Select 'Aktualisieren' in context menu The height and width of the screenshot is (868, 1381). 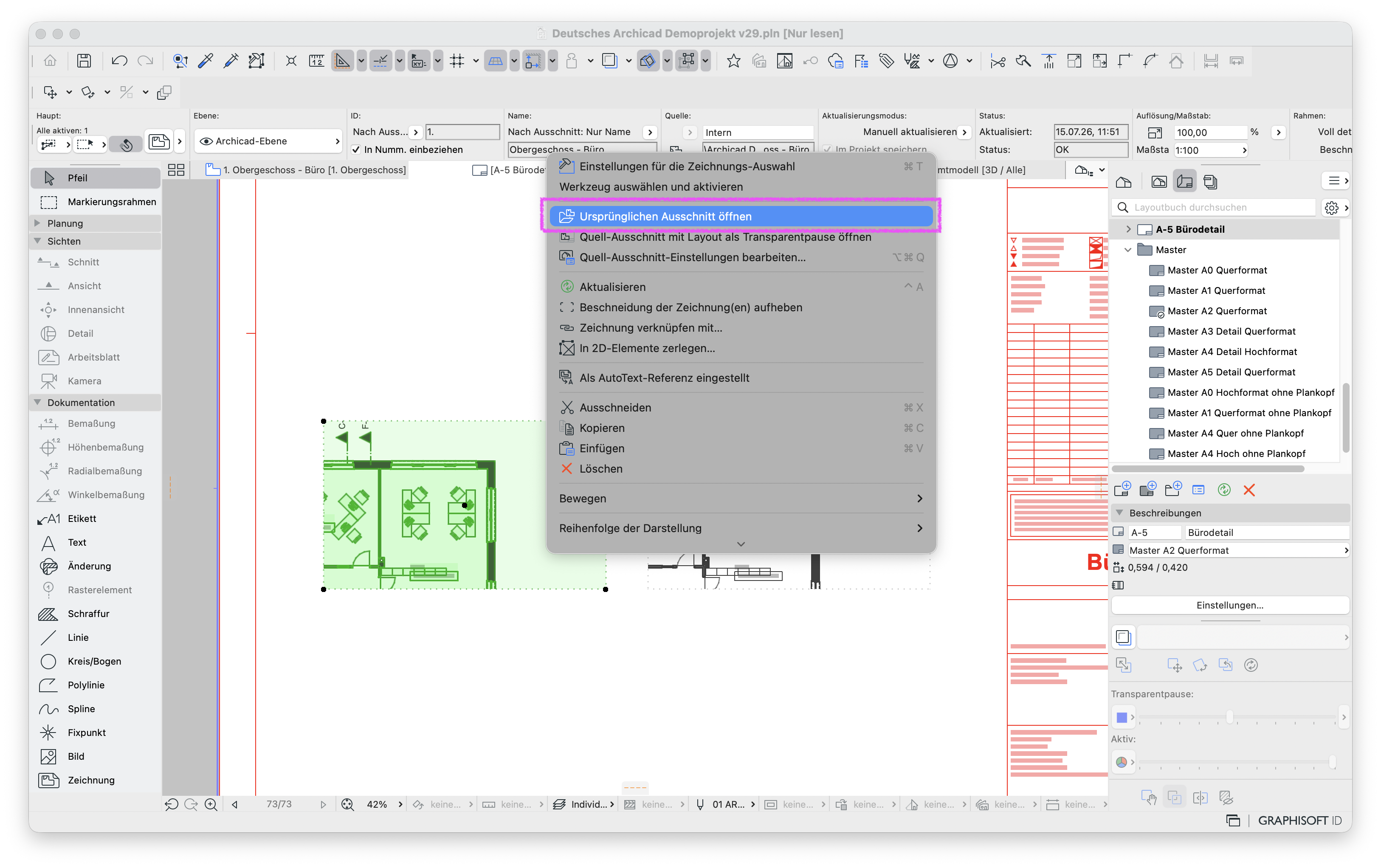click(x=740, y=287)
